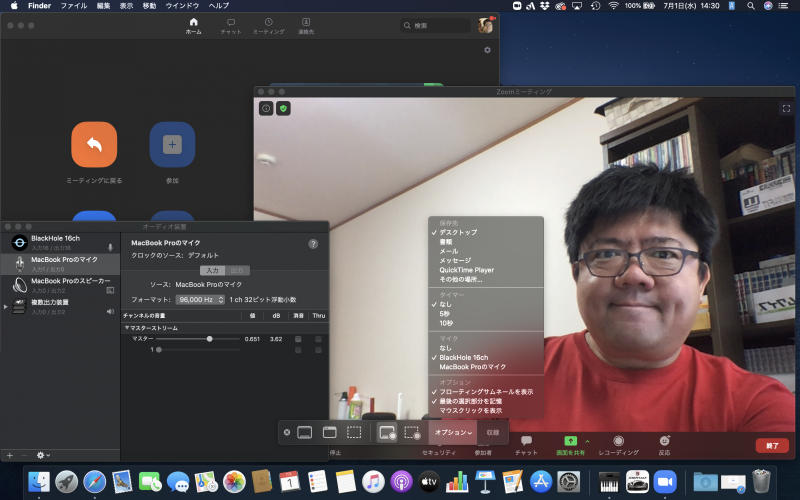The height and width of the screenshot is (500, 800).
Task: Open Zoom app icon in Dock
Action: coord(665,482)
